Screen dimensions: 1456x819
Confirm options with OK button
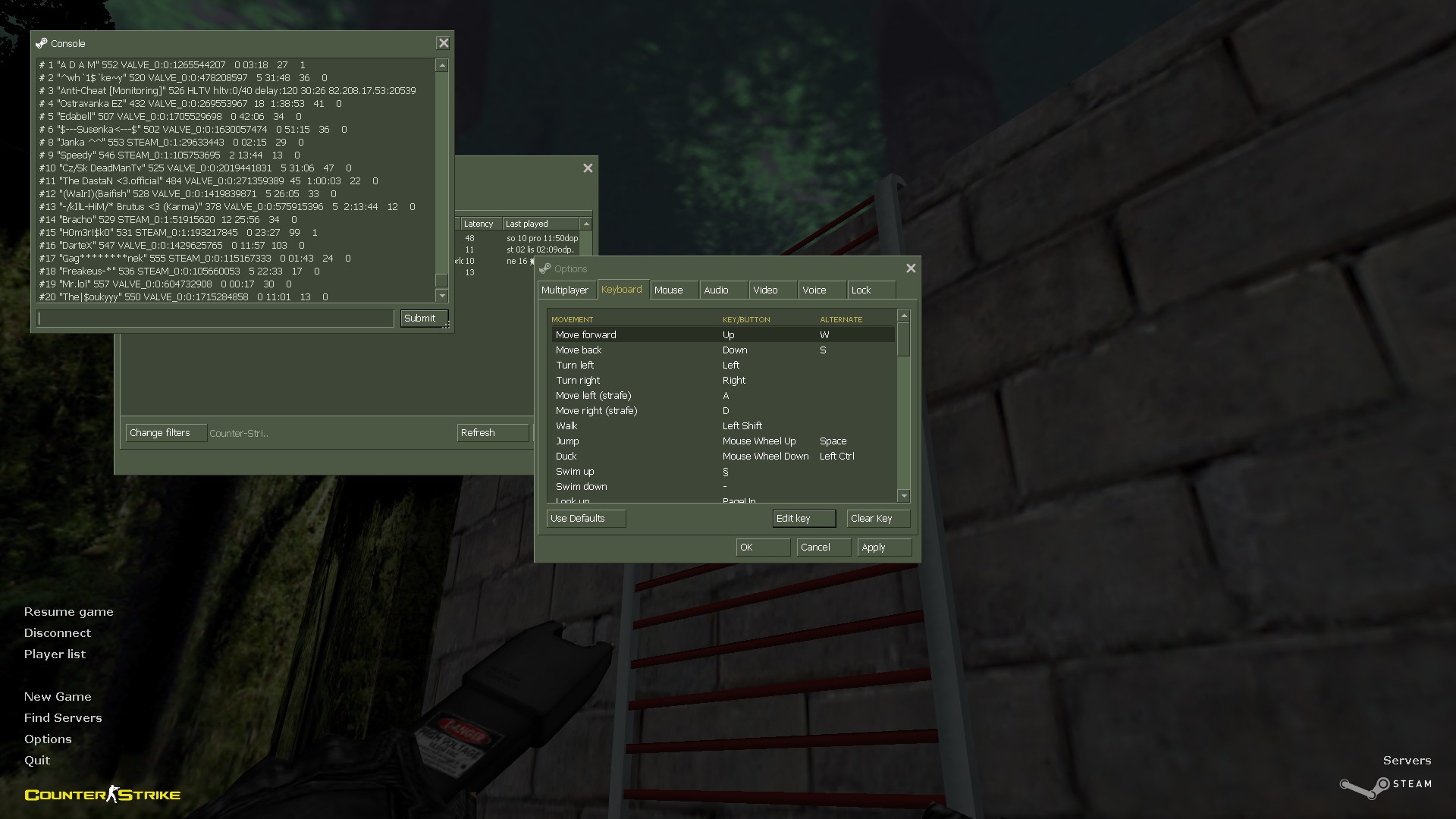click(x=763, y=548)
